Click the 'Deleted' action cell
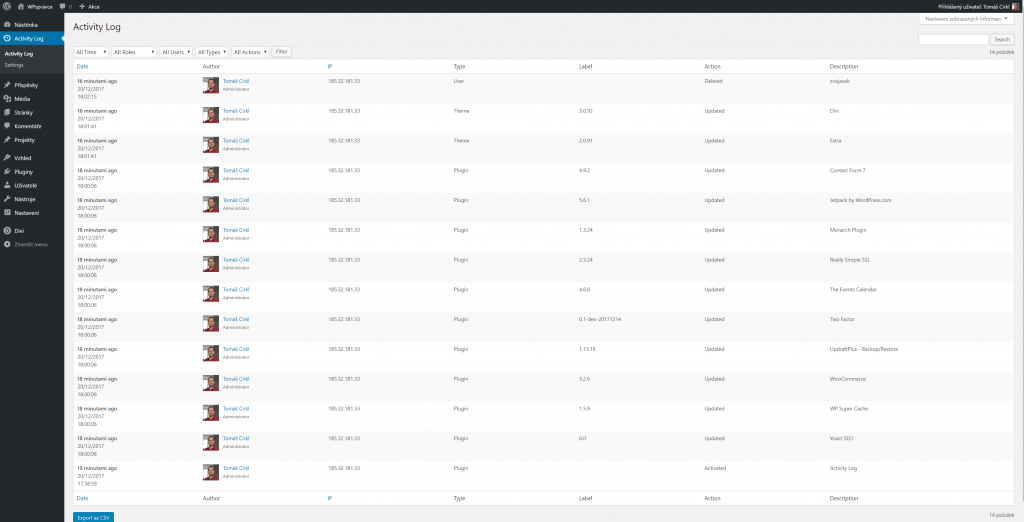Image resolution: width=1024 pixels, height=522 pixels. pos(713,82)
